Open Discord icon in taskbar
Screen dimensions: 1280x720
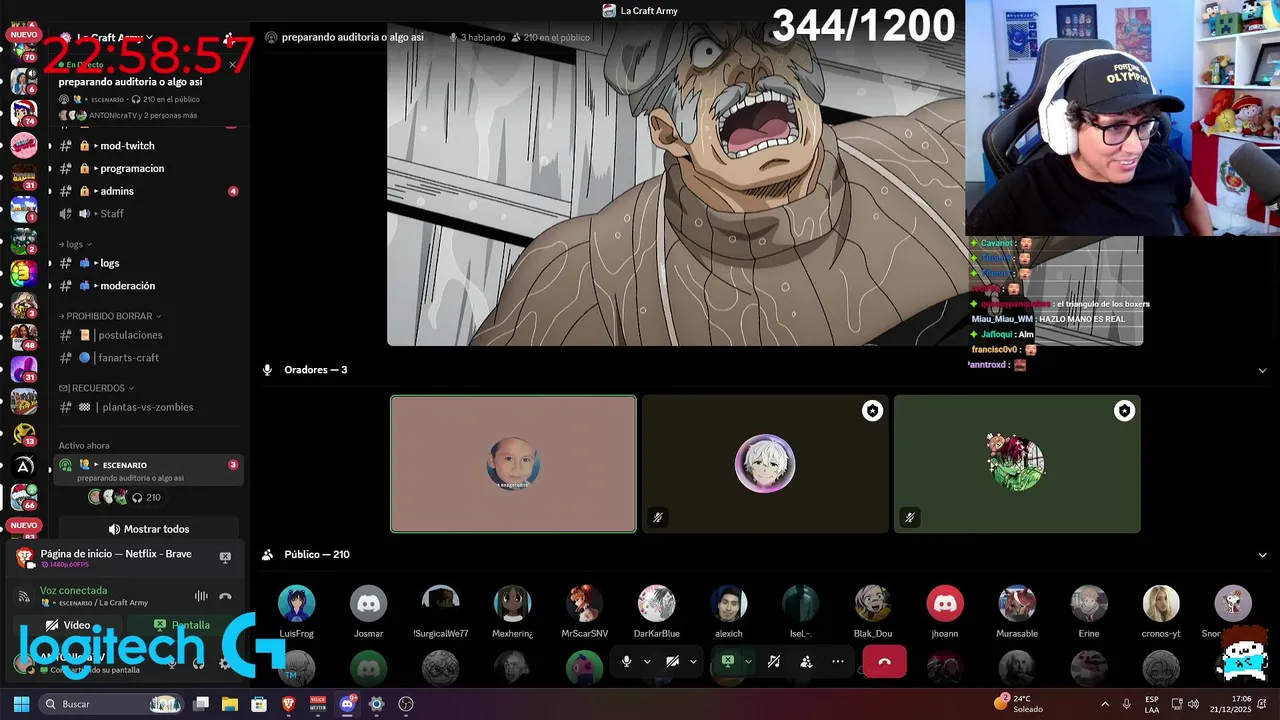click(347, 704)
